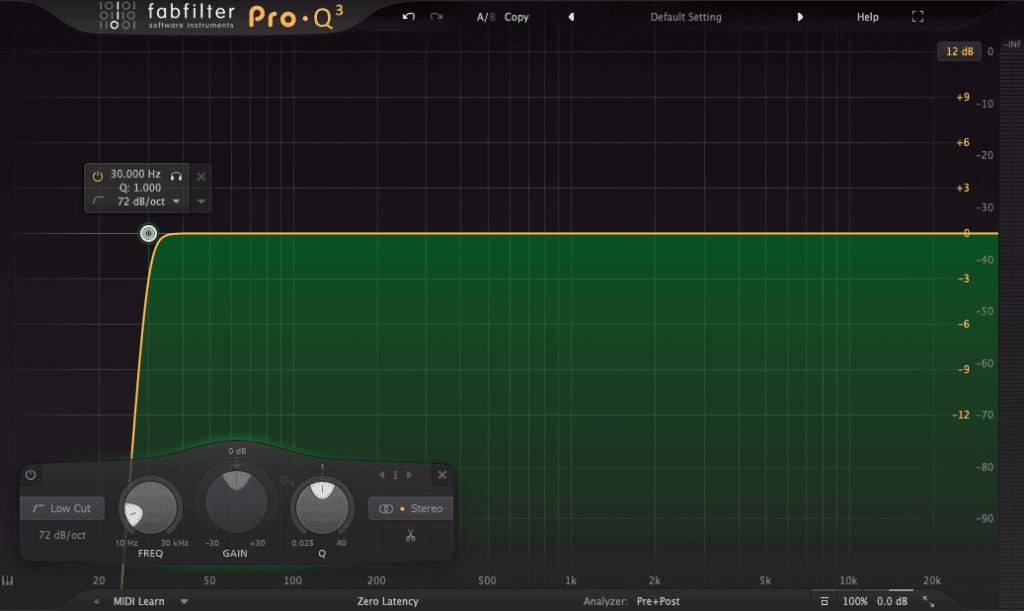Screen dimensions: 1024x611
Task: Open 72 dB/oct slope dropdown in floating label
Action: [x=148, y=202]
